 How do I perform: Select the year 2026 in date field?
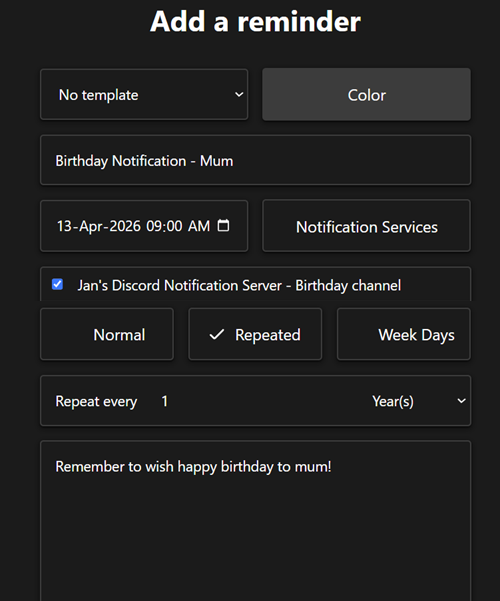125,226
